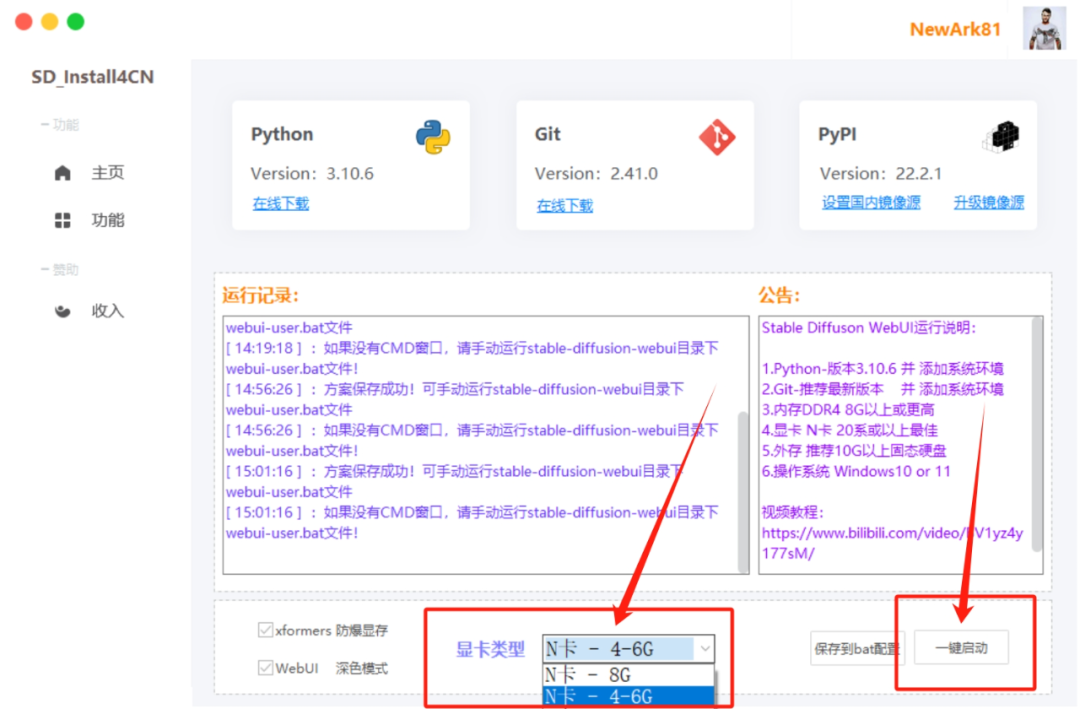Image resolution: width=1080 pixels, height=709 pixels.
Task: Expand the 显卡类型 dropdown arrow
Action: tap(705, 648)
